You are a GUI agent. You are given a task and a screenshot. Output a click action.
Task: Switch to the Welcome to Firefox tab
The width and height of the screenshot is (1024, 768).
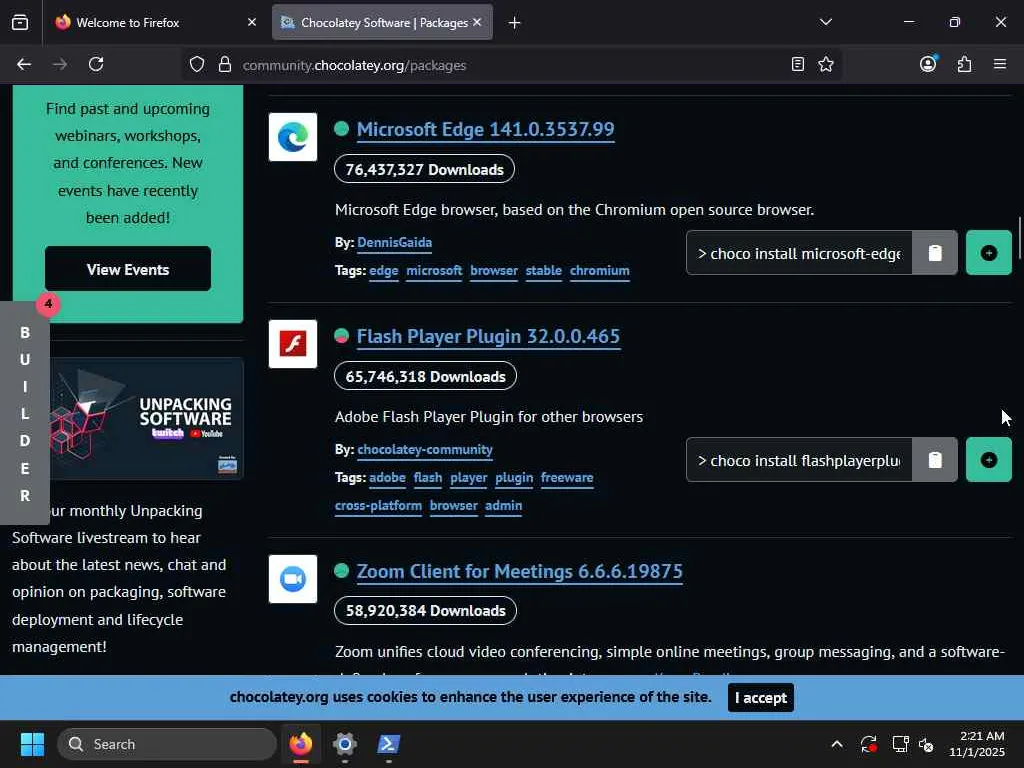(x=153, y=22)
